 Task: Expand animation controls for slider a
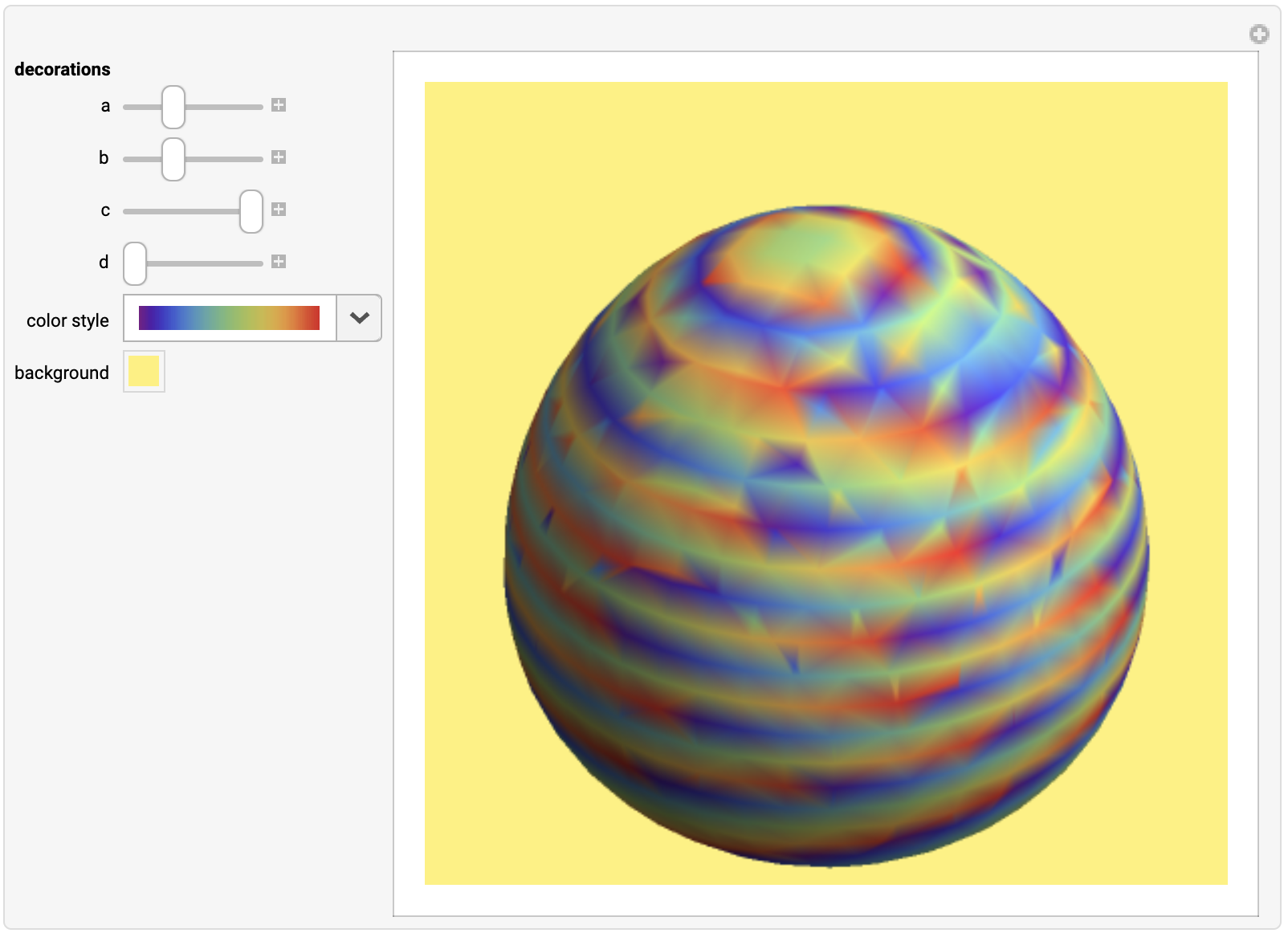tap(279, 104)
